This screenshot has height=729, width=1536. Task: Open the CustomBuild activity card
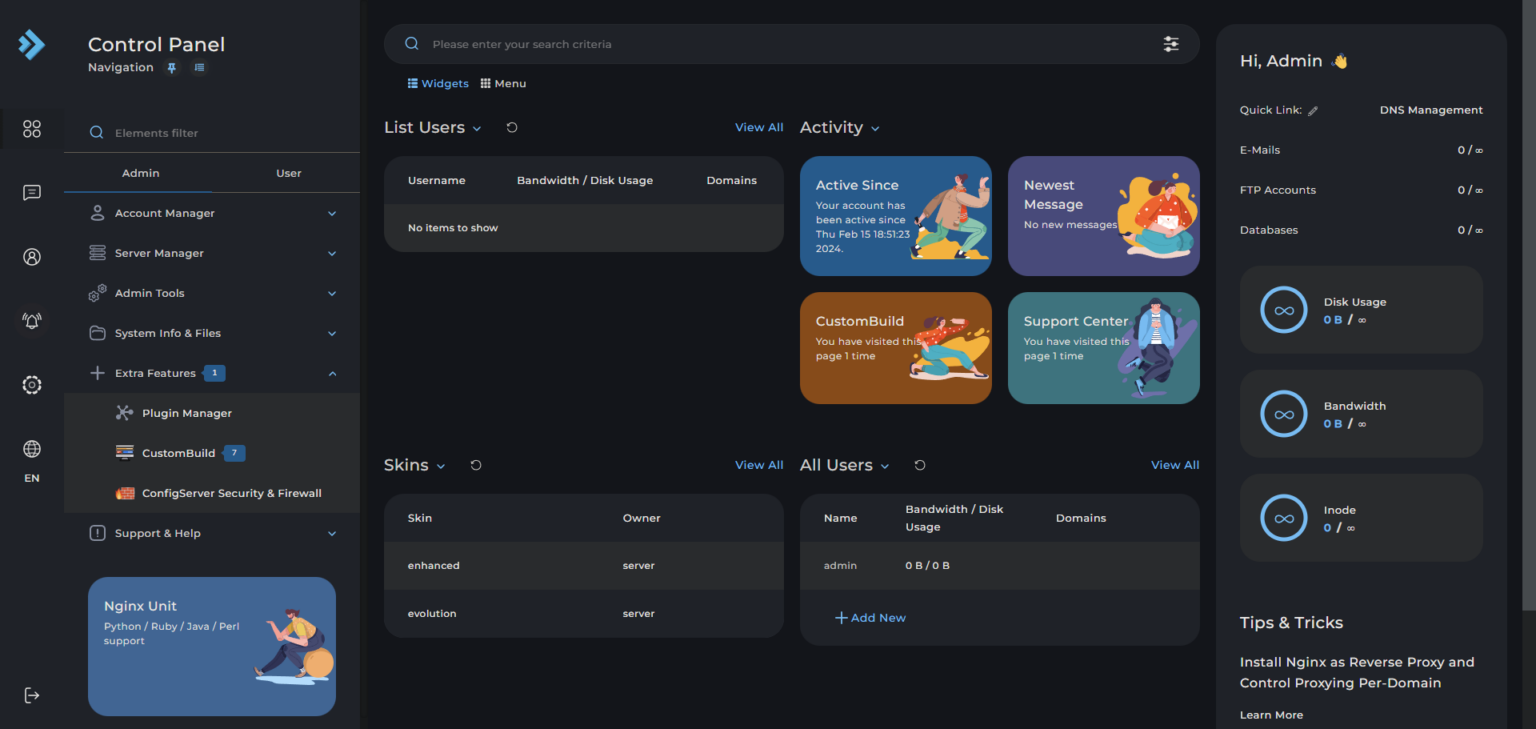pyautogui.click(x=895, y=348)
